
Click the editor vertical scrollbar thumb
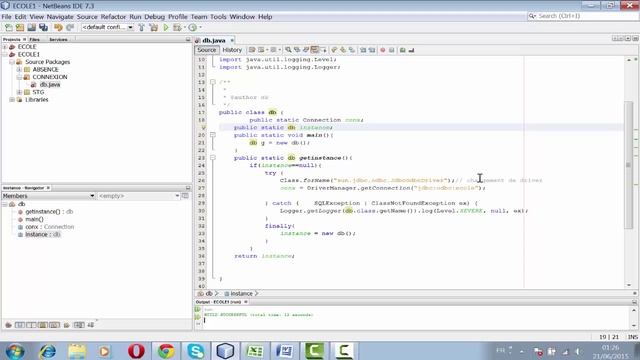(x=628, y=165)
